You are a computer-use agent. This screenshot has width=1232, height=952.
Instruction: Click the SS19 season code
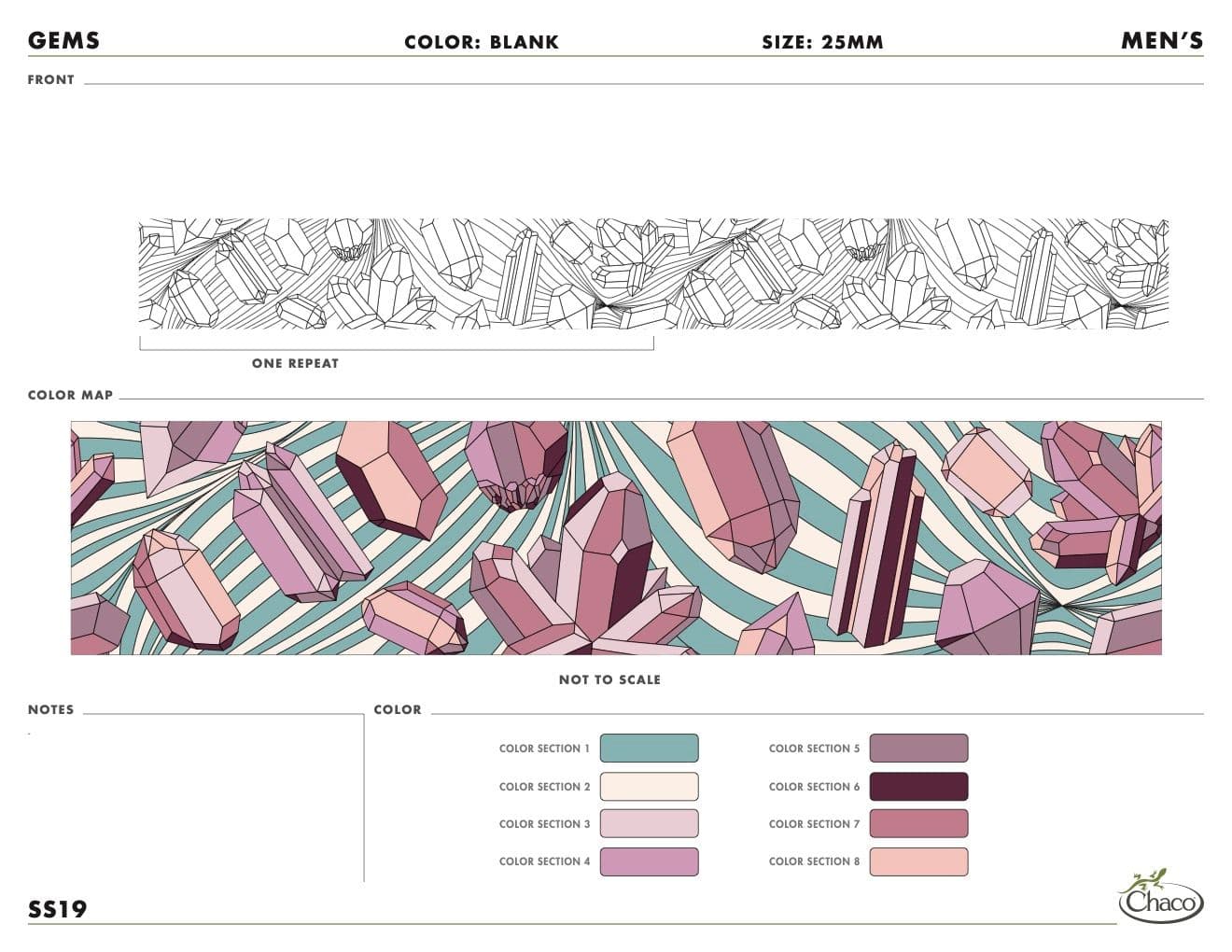click(x=57, y=909)
